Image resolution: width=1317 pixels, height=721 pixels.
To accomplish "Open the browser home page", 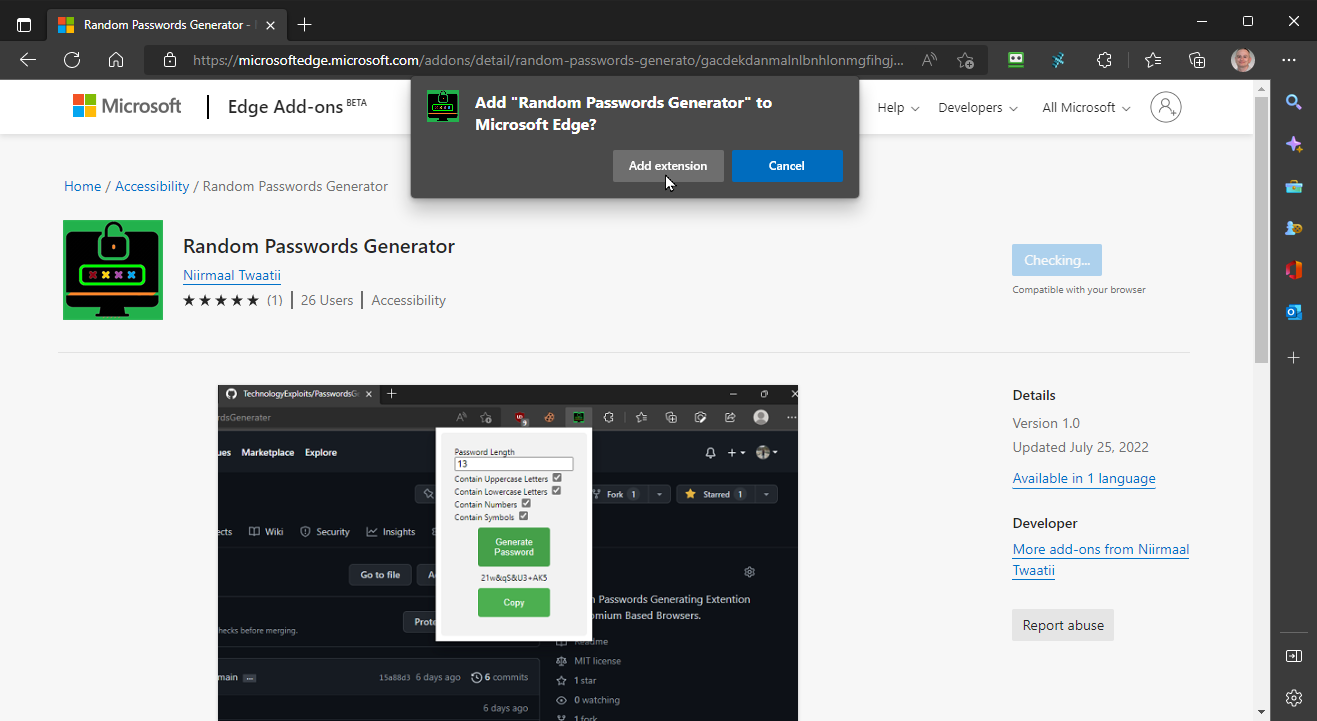I will pos(116,60).
